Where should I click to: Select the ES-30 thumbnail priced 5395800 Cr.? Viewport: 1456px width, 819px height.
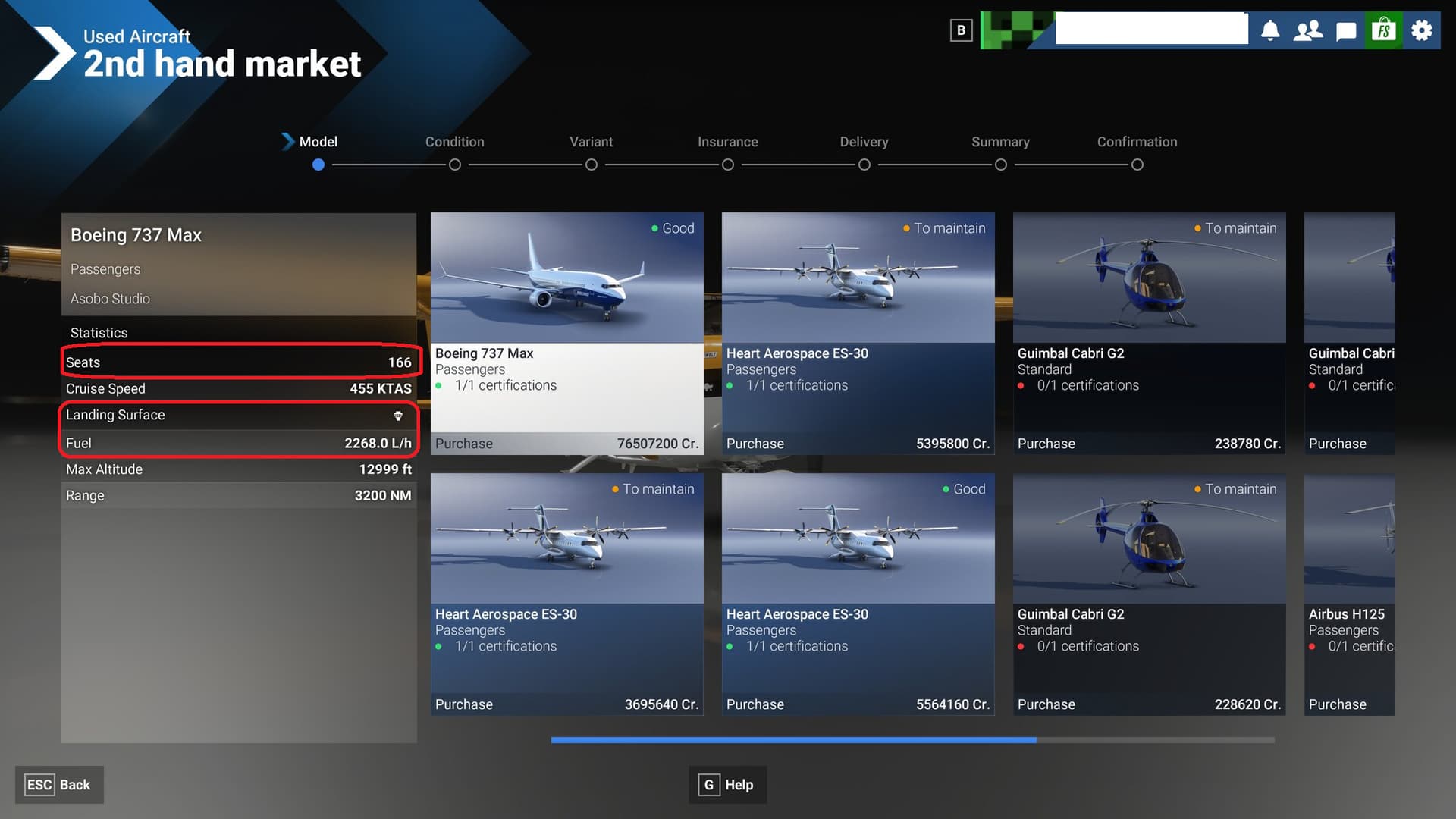click(x=858, y=278)
